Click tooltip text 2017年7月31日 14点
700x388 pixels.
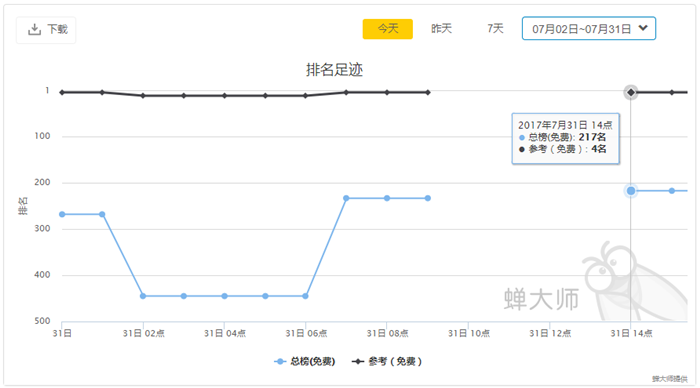(565, 125)
